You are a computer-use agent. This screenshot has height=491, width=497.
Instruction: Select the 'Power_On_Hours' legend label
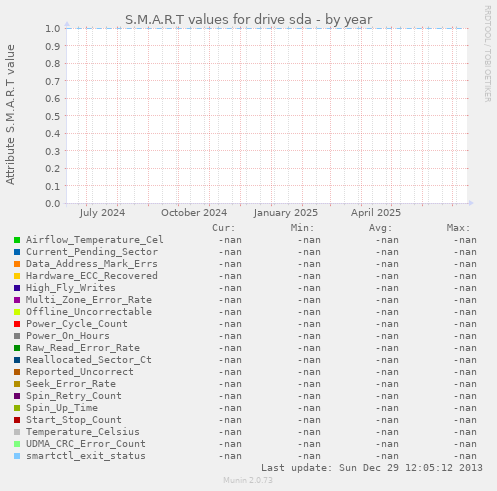pos(68,336)
